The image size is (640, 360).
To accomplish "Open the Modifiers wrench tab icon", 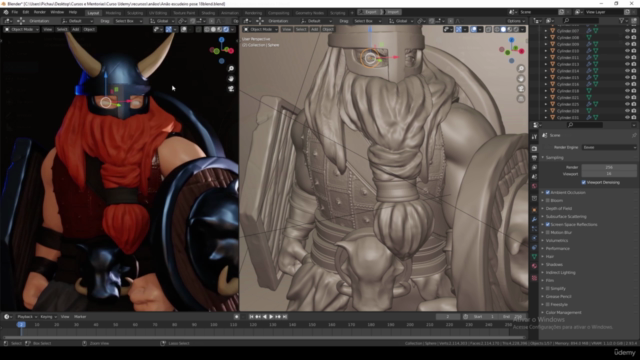I will click(x=534, y=219).
